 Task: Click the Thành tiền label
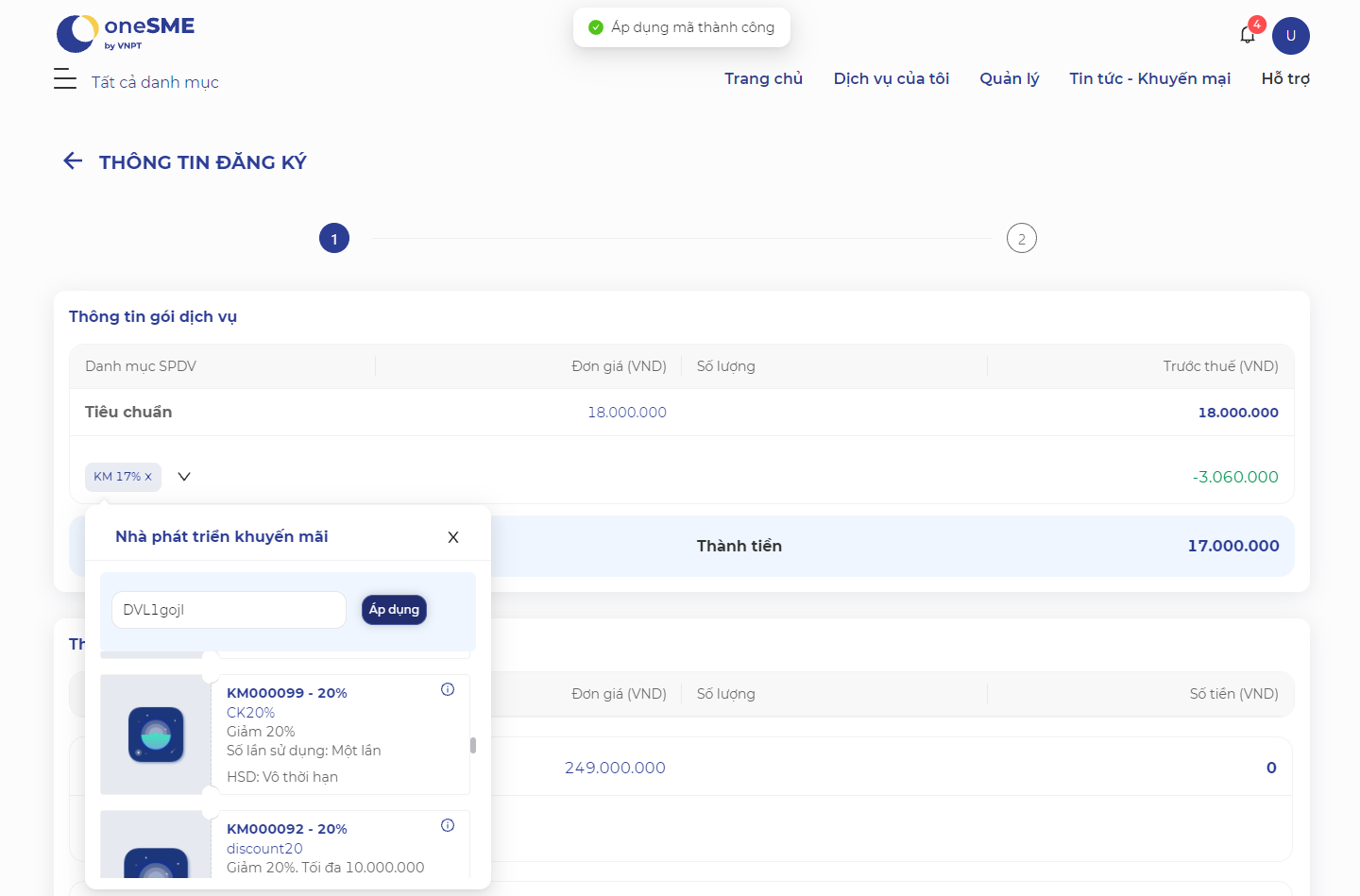point(739,546)
